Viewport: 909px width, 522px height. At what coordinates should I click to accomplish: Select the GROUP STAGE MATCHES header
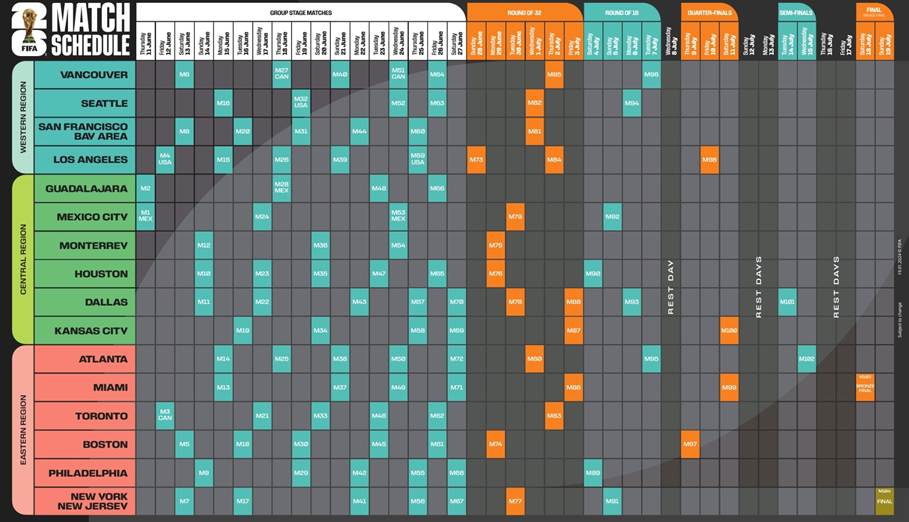click(x=301, y=12)
